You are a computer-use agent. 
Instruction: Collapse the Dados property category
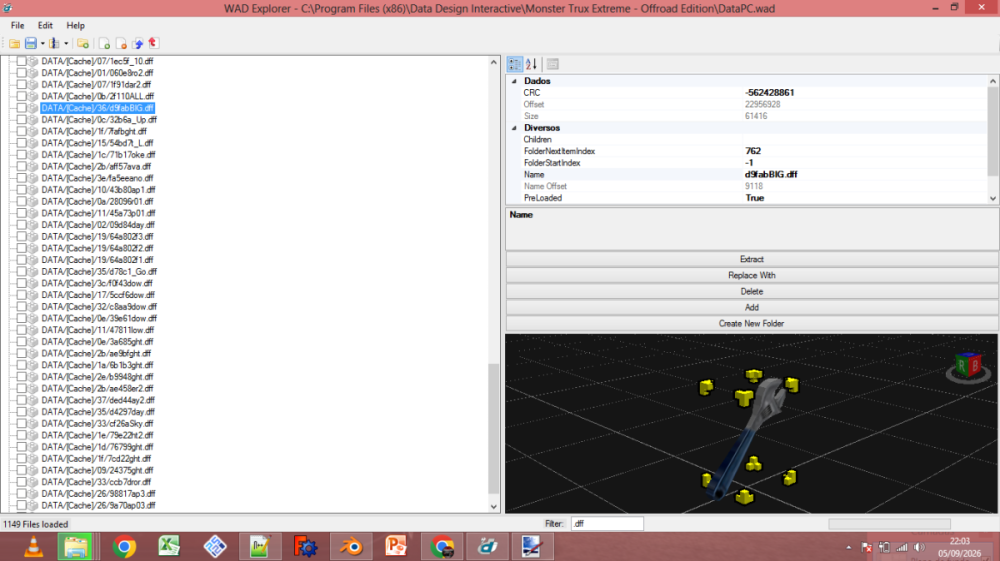click(514, 82)
